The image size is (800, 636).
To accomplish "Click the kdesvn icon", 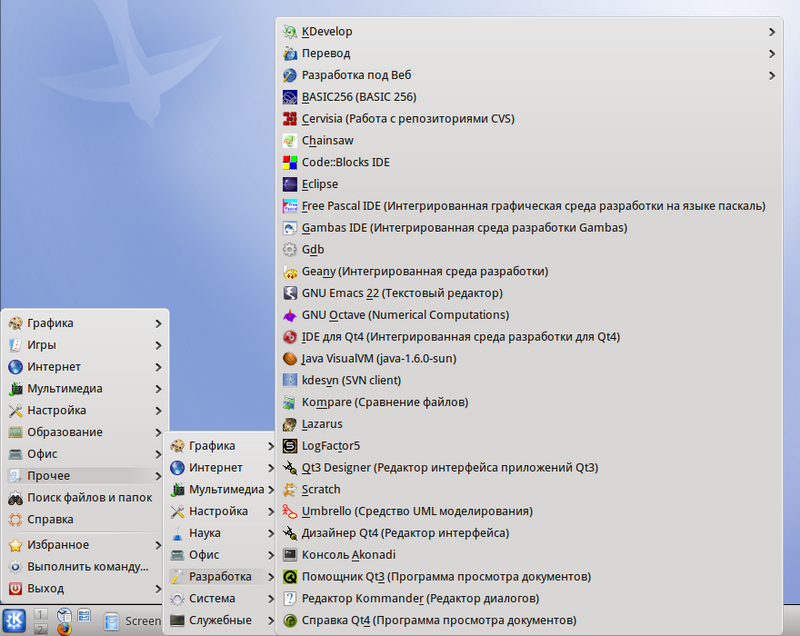I will tap(290, 380).
